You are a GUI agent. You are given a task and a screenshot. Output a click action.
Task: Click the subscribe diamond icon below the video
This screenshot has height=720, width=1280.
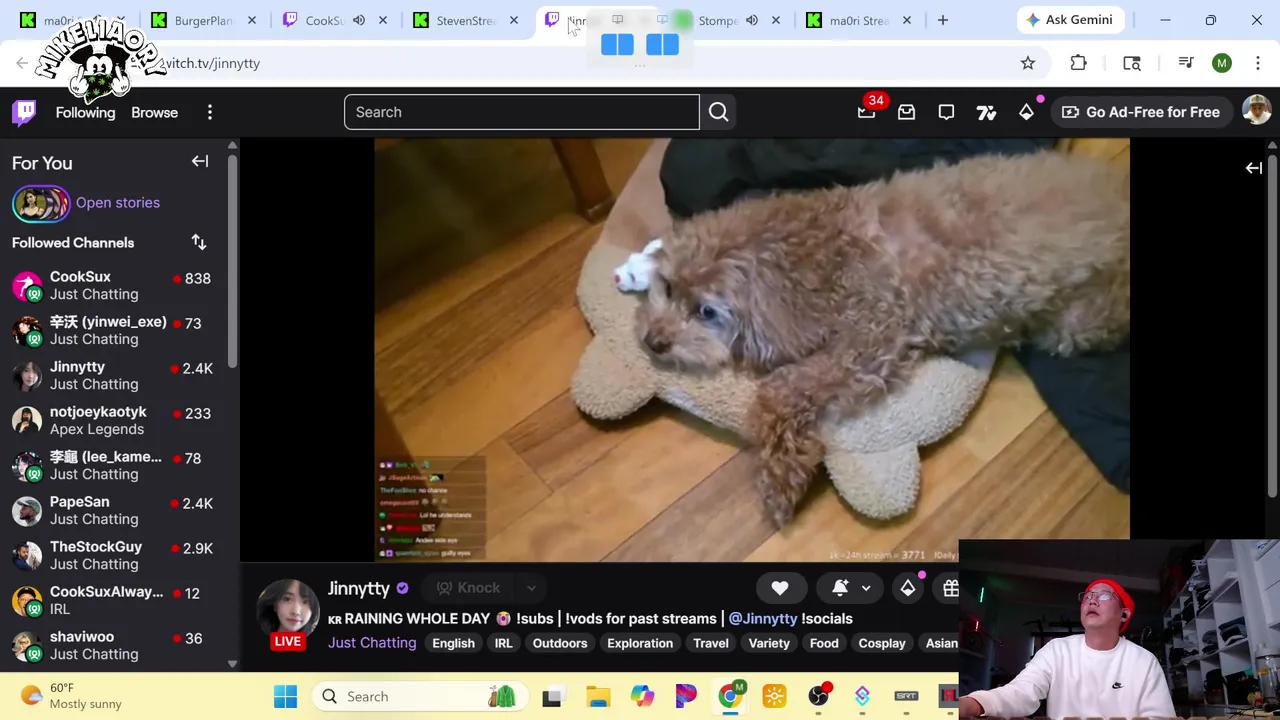908,588
